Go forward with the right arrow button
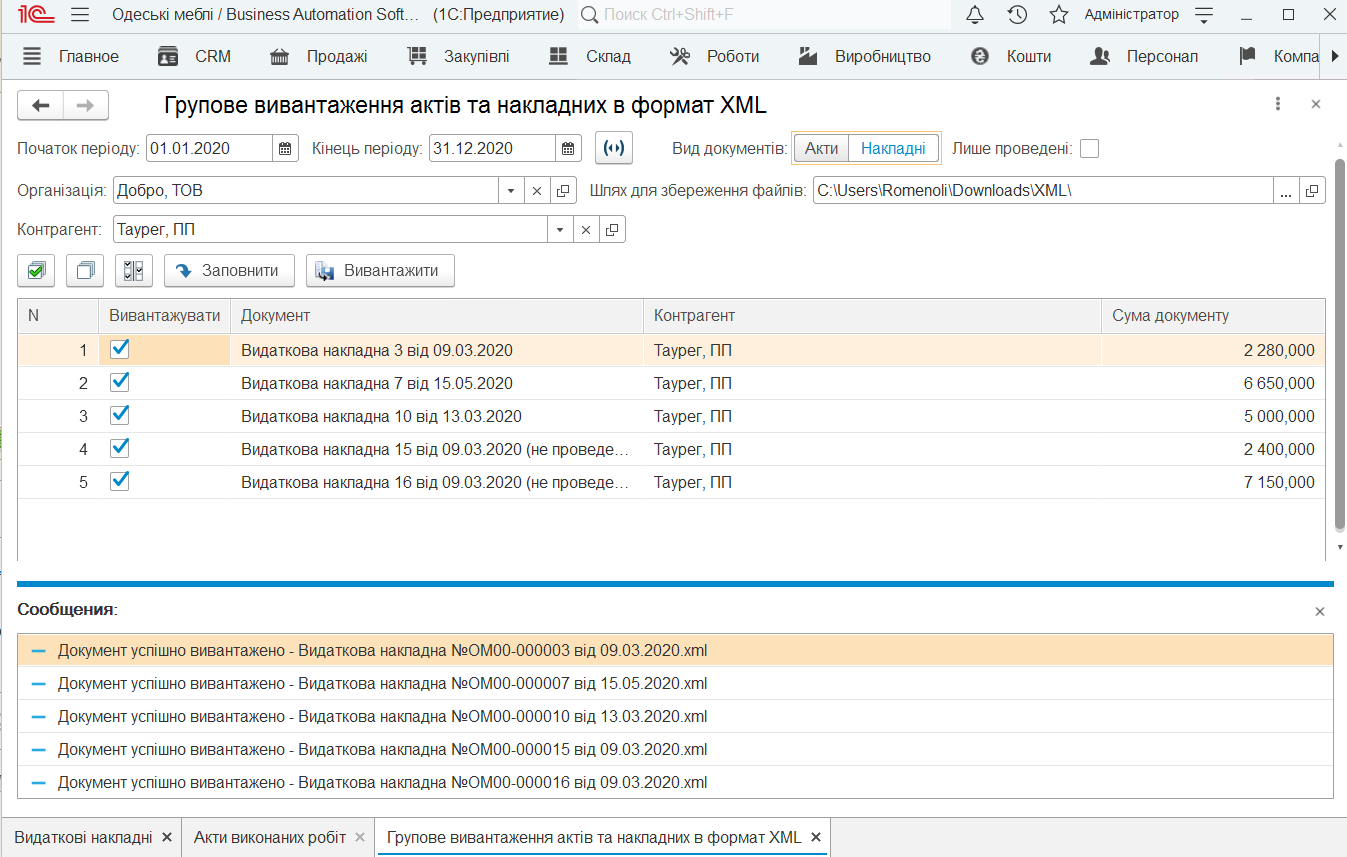Screen dimensions: 1347x857 86,105
